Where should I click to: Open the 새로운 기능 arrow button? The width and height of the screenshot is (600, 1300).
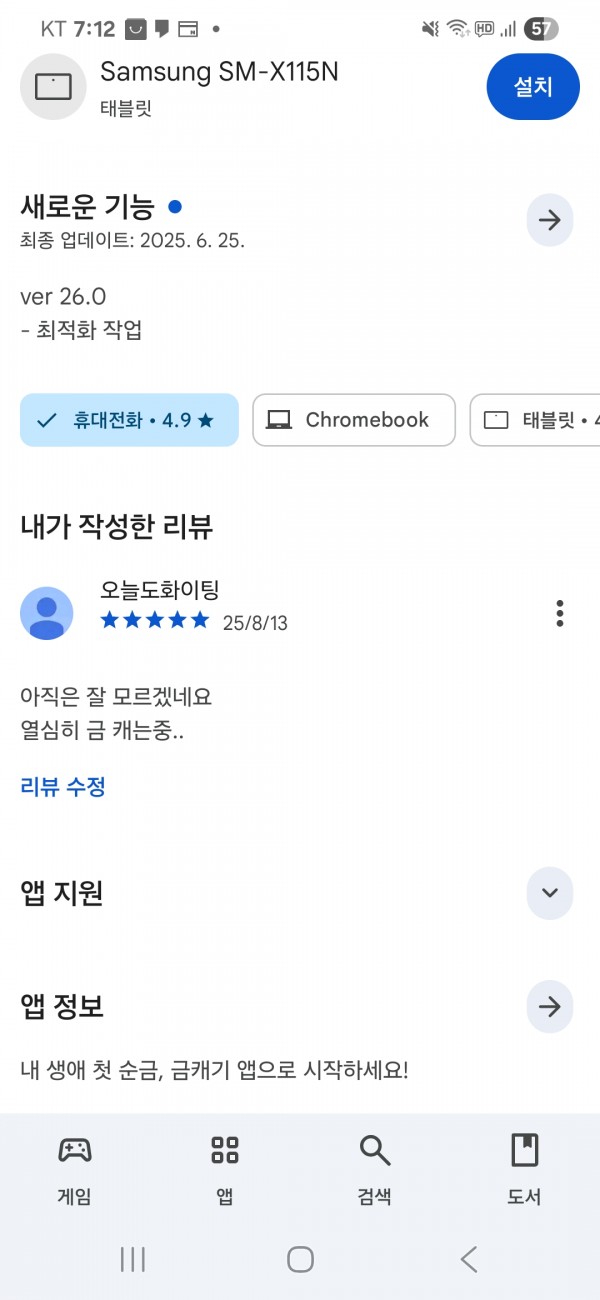click(x=550, y=220)
